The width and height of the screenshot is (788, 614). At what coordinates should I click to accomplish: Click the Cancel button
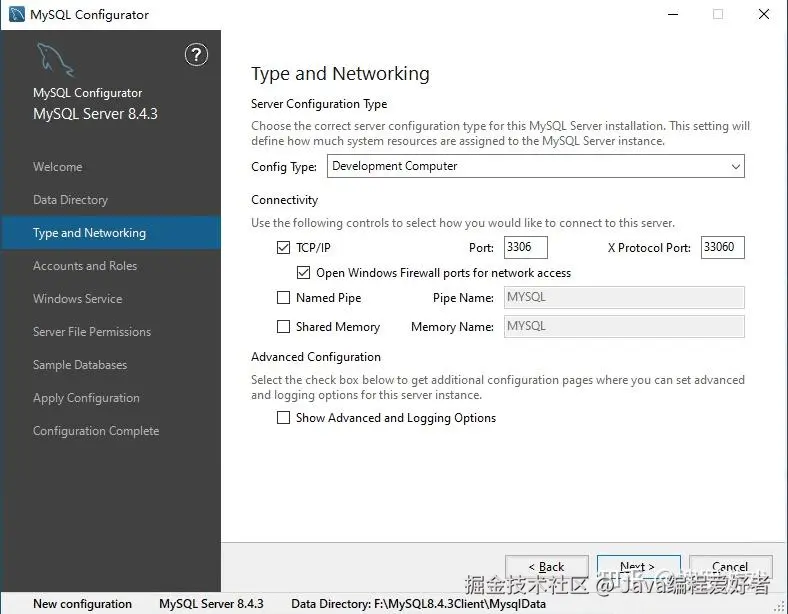coord(731,567)
